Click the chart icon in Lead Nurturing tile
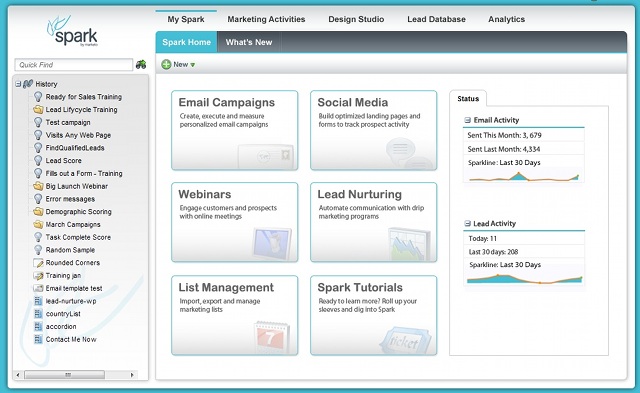 (409, 244)
